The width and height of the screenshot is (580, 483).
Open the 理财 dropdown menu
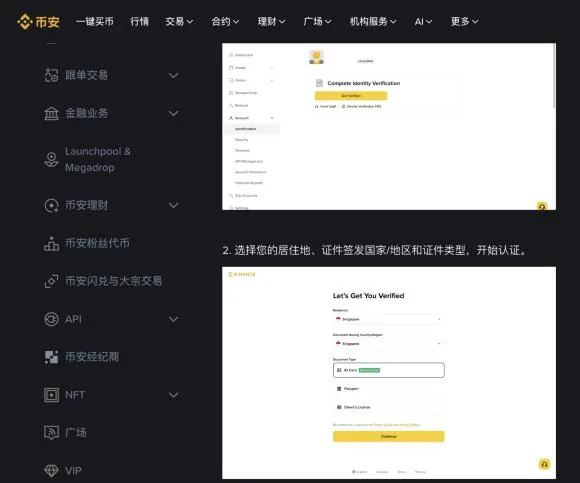pyautogui.click(x=271, y=21)
